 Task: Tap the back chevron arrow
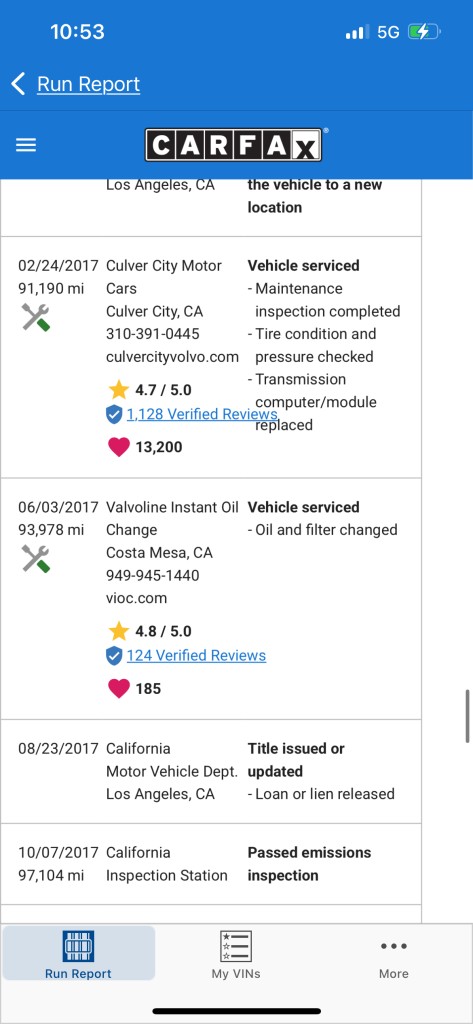pyautogui.click(x=18, y=84)
